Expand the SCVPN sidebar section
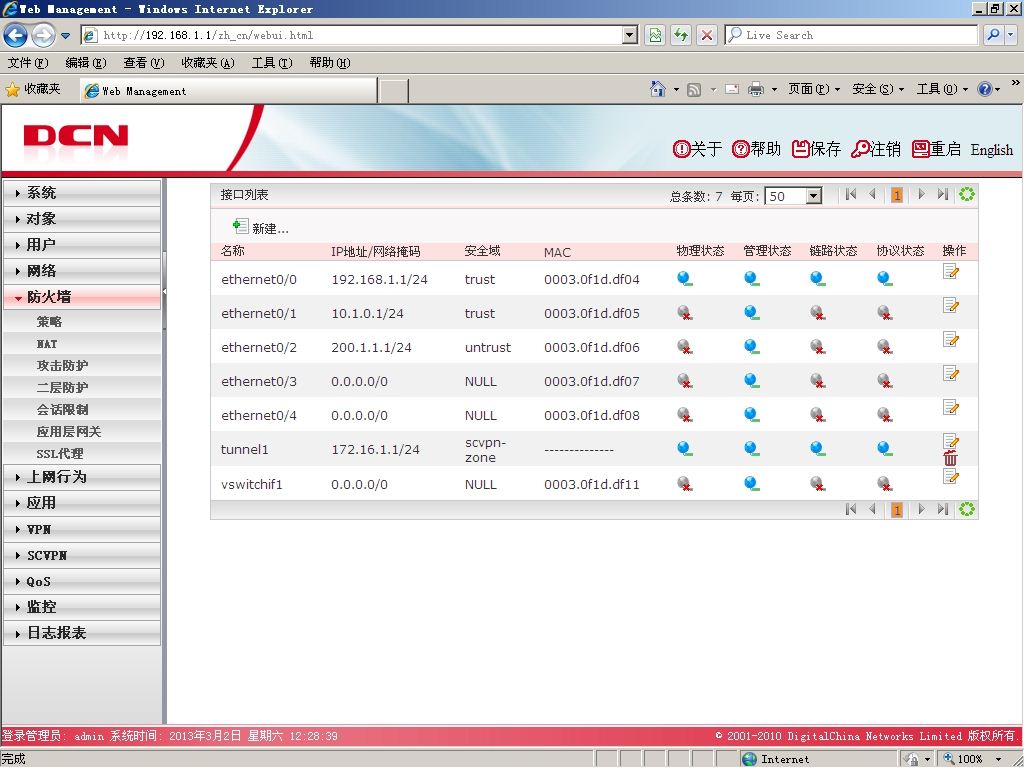This screenshot has width=1024, height=768. pyautogui.click(x=82, y=556)
